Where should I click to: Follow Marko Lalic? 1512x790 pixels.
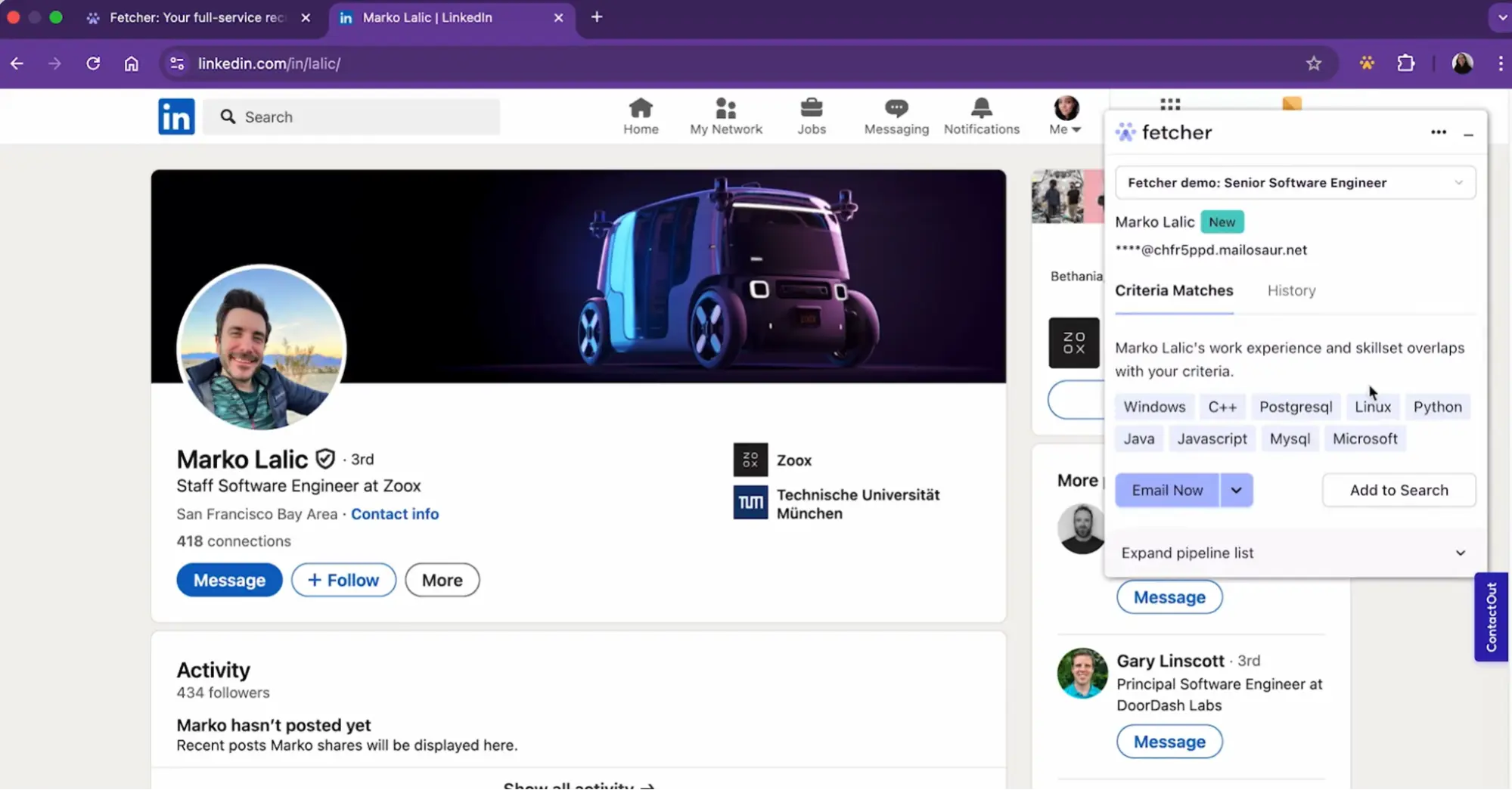pos(343,580)
